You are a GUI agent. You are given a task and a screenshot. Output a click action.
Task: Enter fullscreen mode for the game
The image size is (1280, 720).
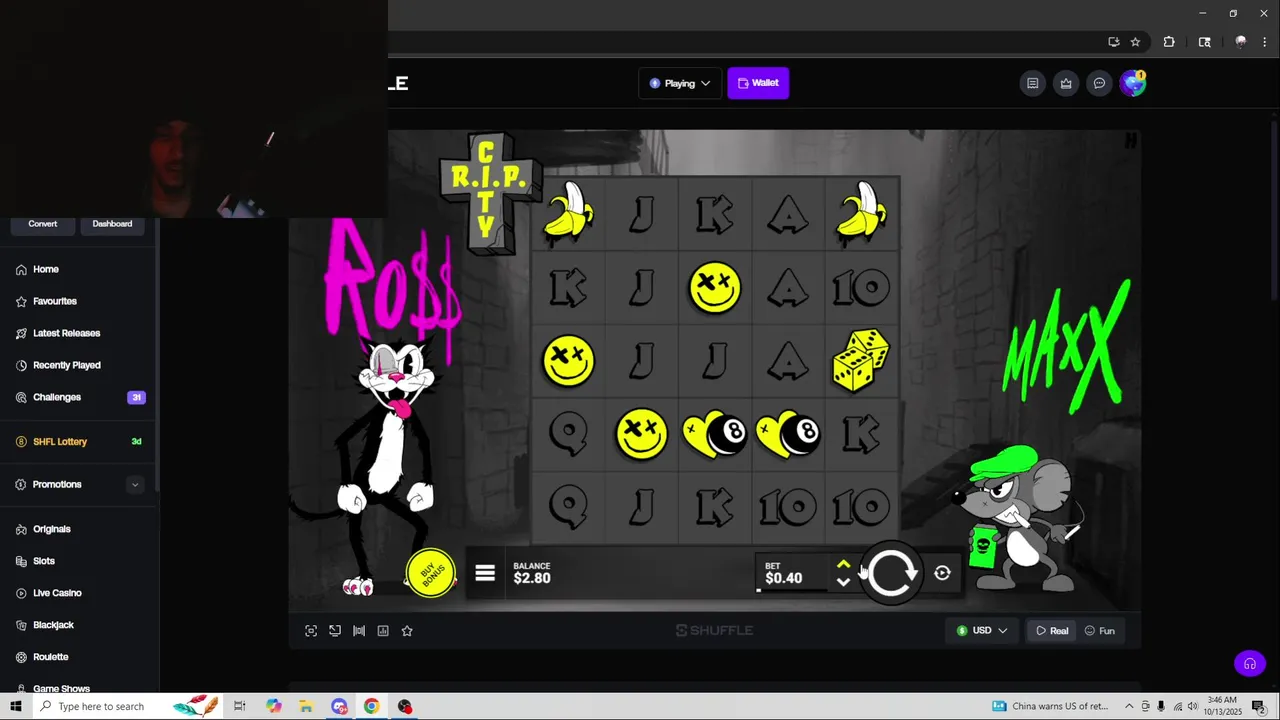click(311, 631)
